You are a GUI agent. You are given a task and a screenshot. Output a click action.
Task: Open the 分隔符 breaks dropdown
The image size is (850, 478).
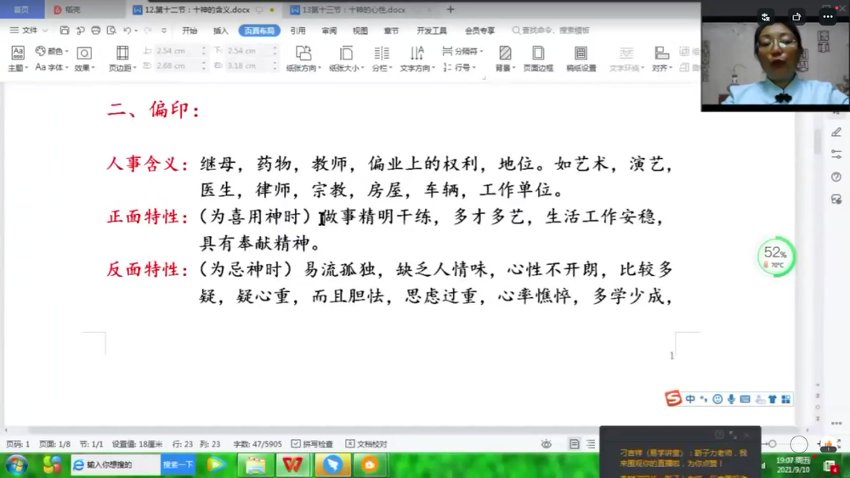point(462,51)
